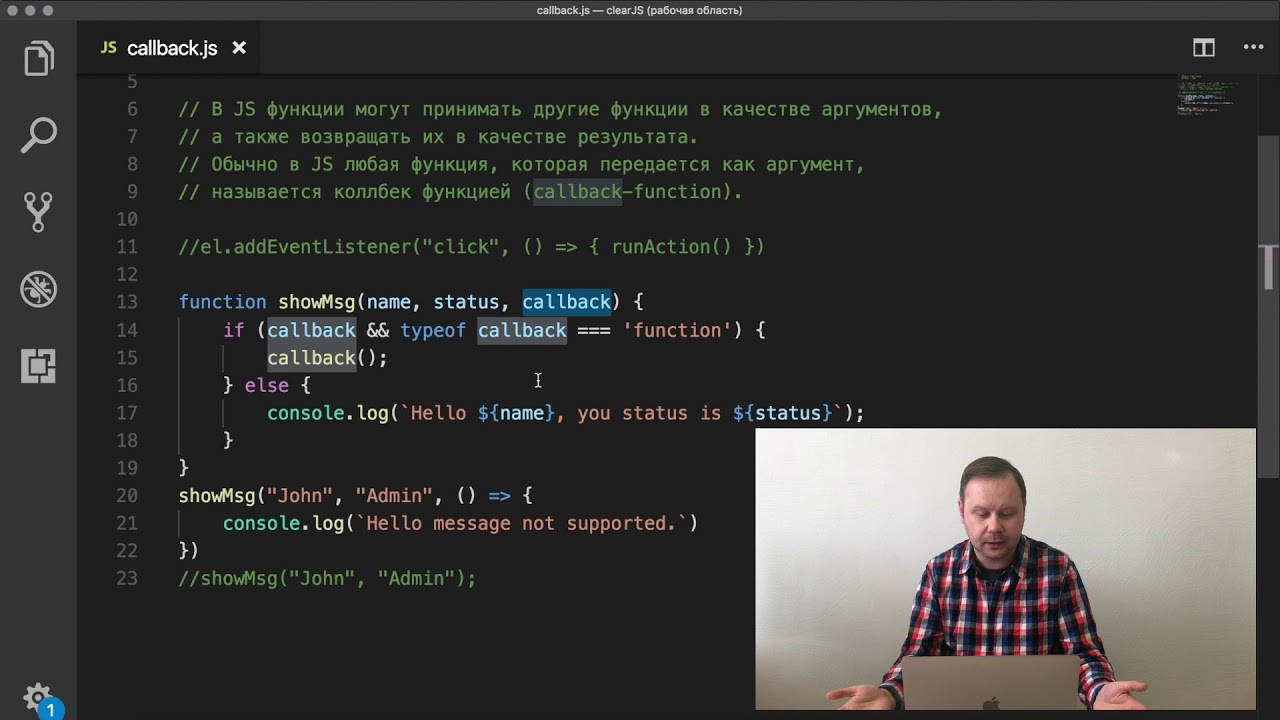Click line number 13 in gutter

127,302
